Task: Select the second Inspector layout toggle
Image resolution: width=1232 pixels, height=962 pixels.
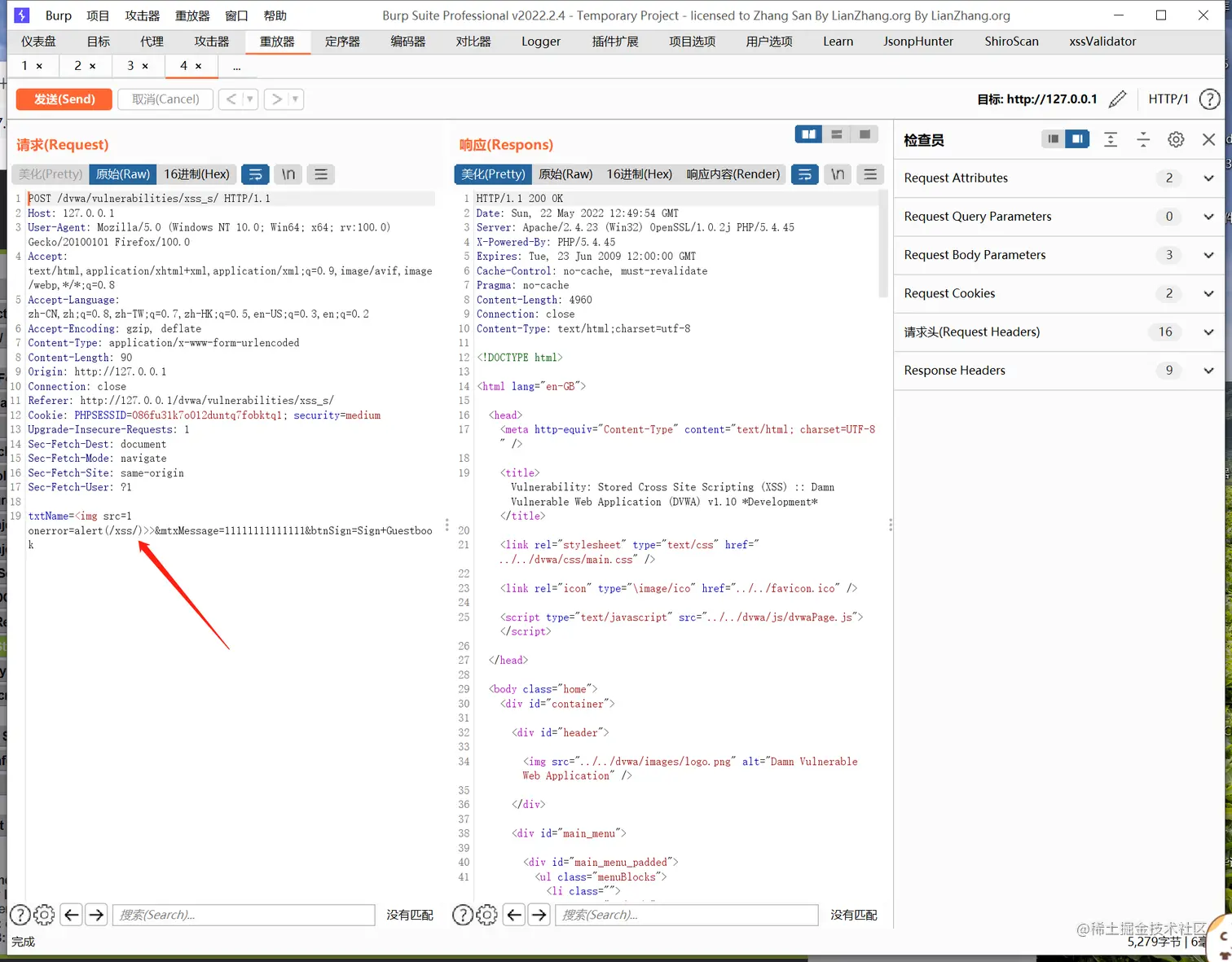Action: tap(1078, 139)
